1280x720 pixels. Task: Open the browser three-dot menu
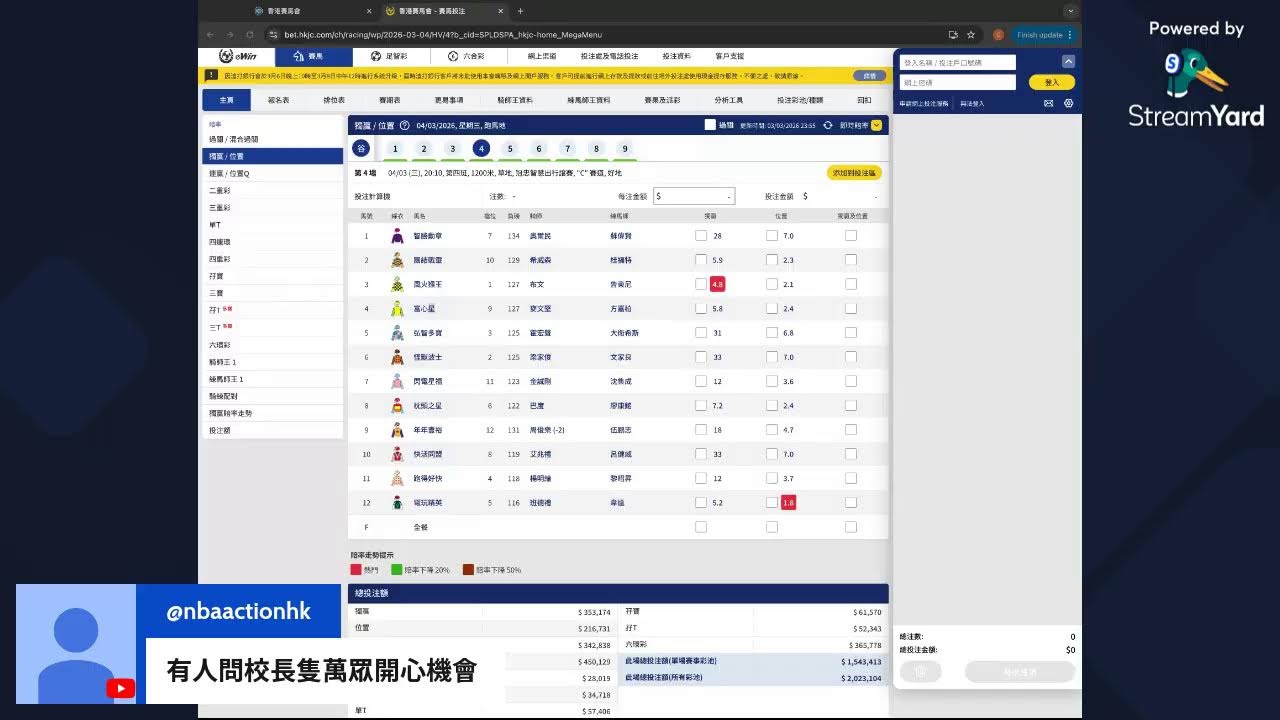coord(1070,35)
